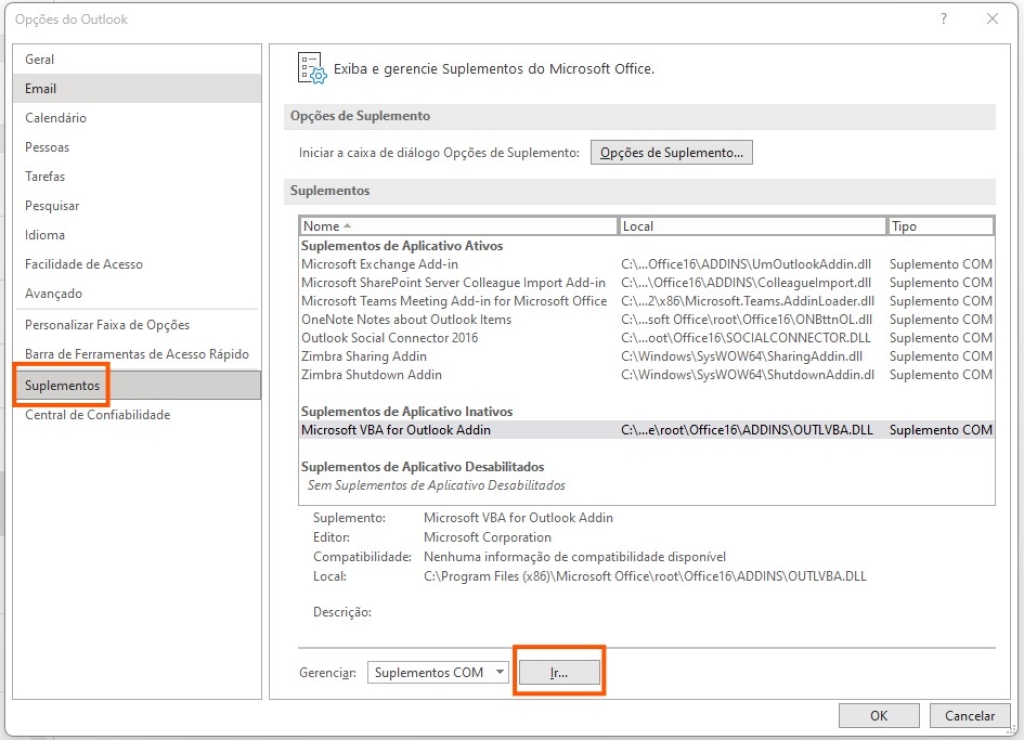The height and width of the screenshot is (740, 1024).
Task: Click the Tipo column header
Action: tap(938, 226)
